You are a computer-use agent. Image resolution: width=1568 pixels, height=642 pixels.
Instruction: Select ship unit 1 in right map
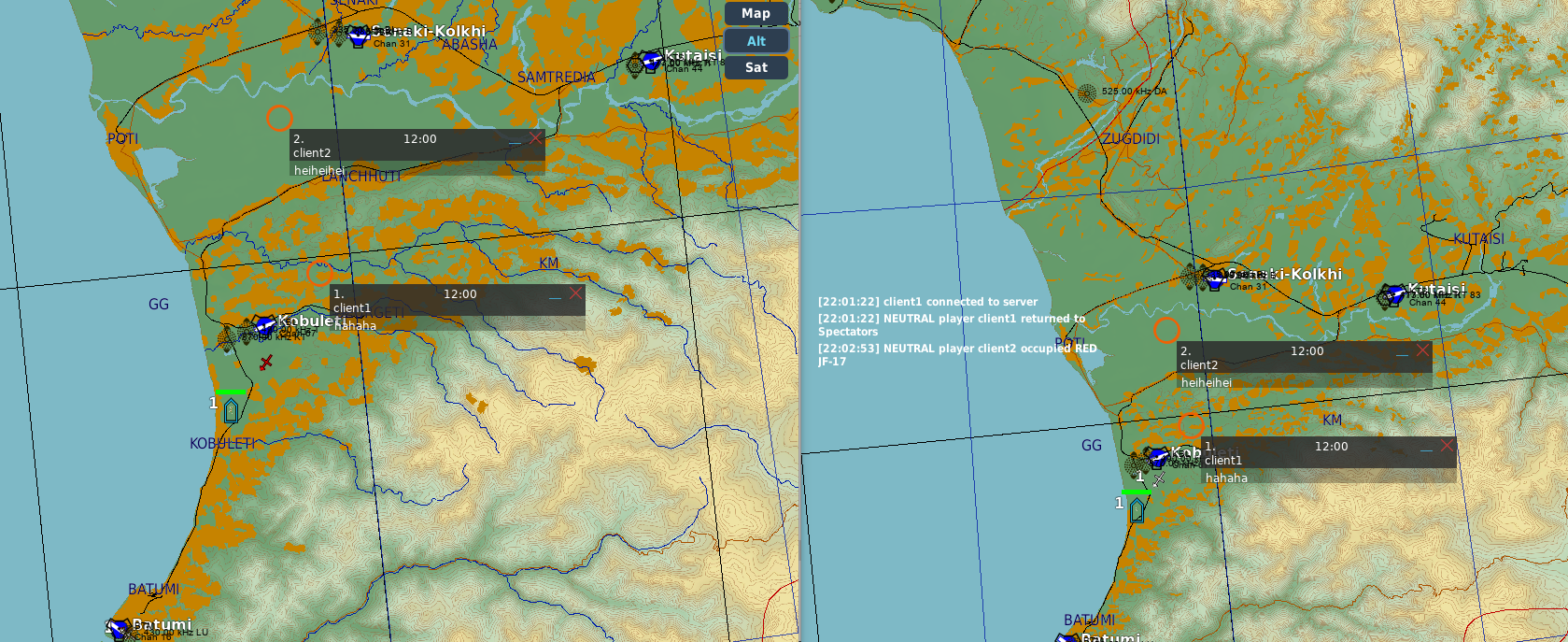[x=1137, y=510]
